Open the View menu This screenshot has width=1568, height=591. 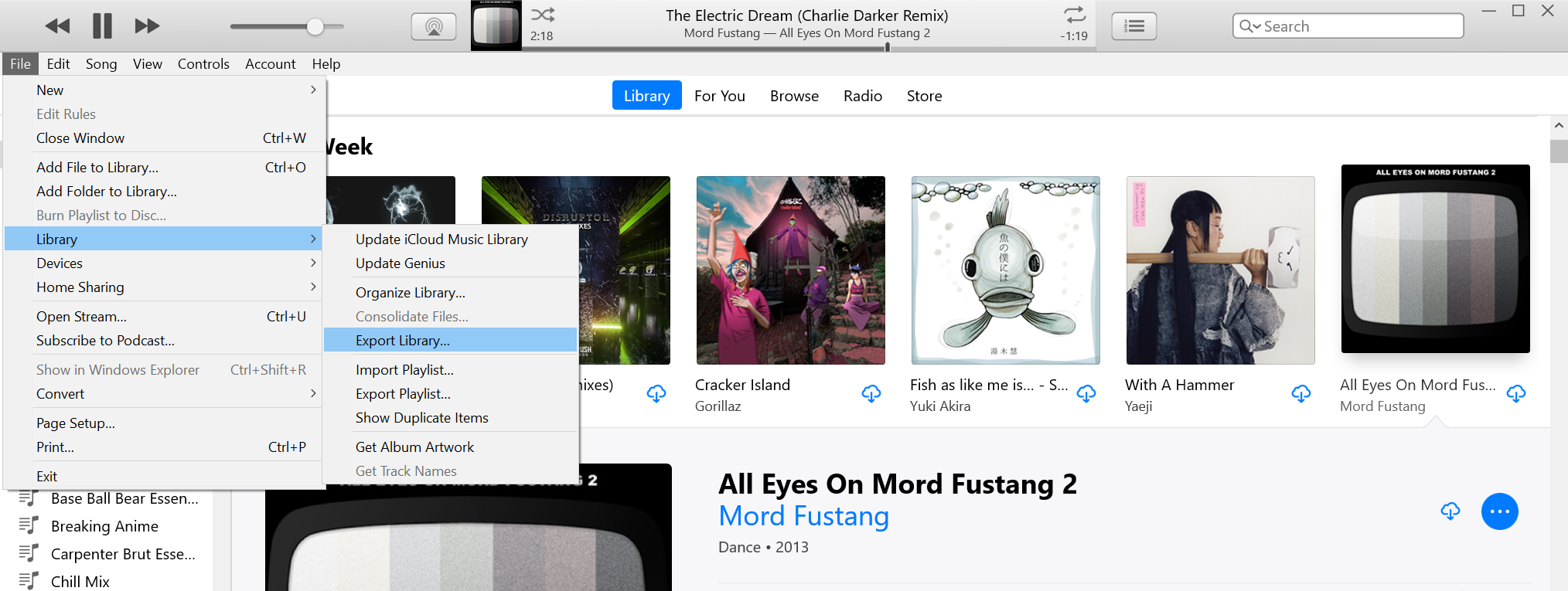[148, 64]
